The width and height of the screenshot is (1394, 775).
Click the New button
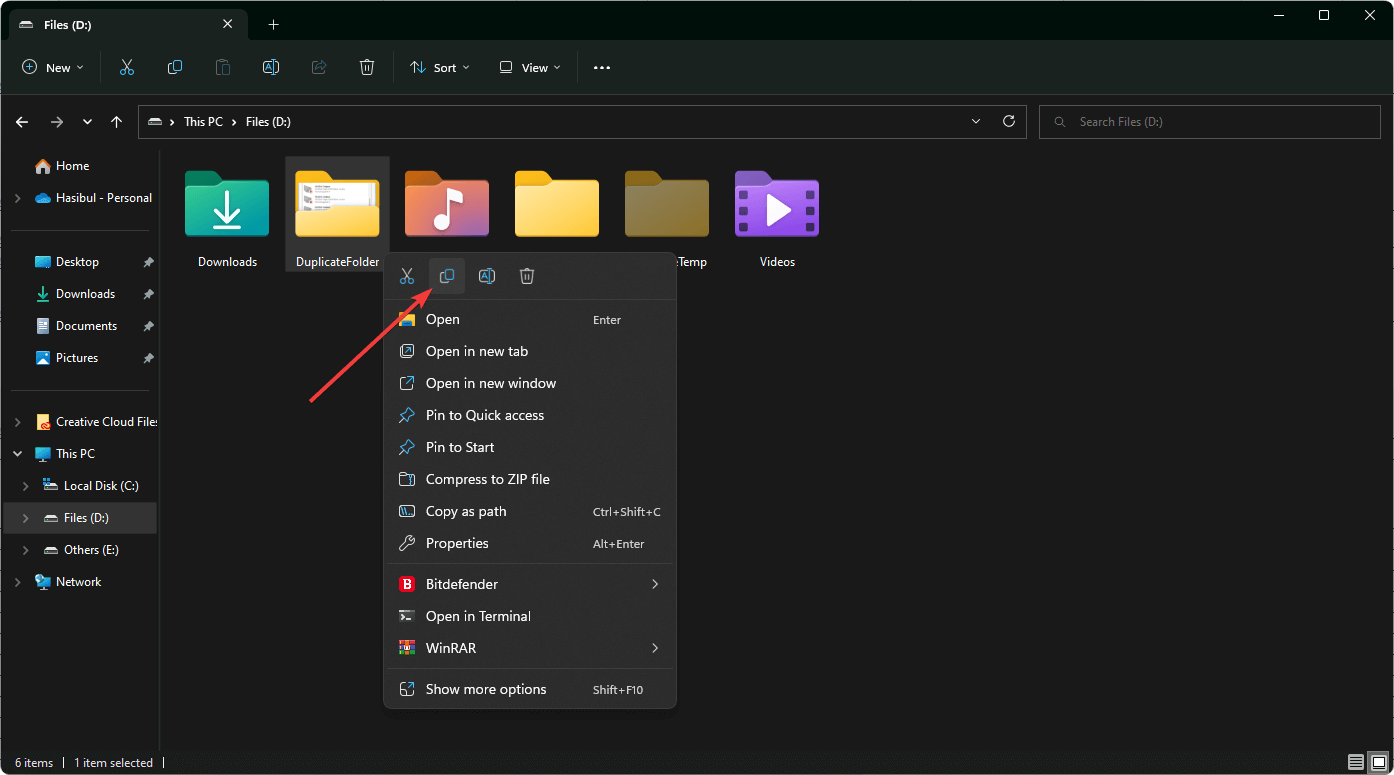[53, 67]
